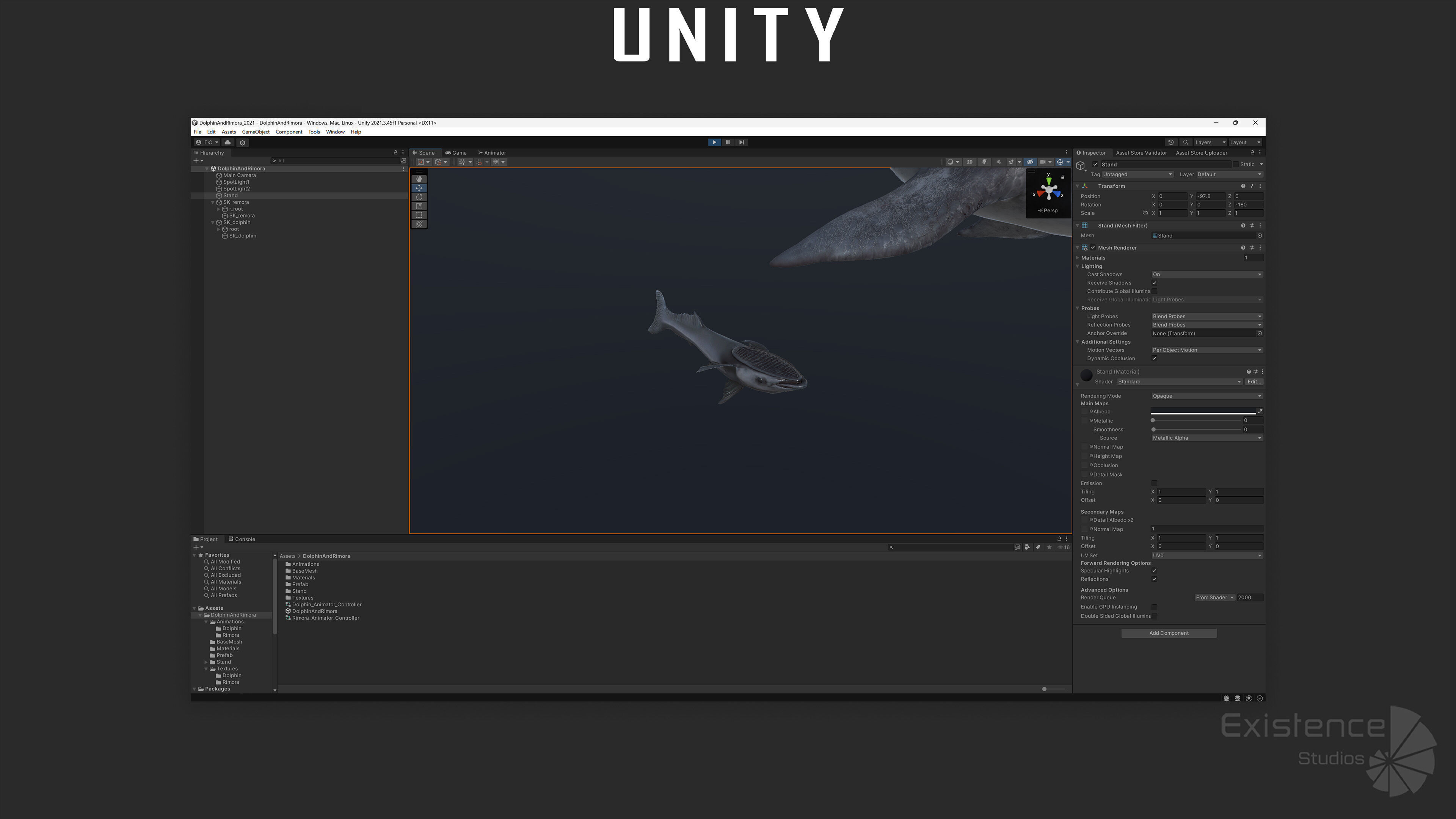Open the Window menu
Viewport: 1456px width, 819px height.
point(335,132)
